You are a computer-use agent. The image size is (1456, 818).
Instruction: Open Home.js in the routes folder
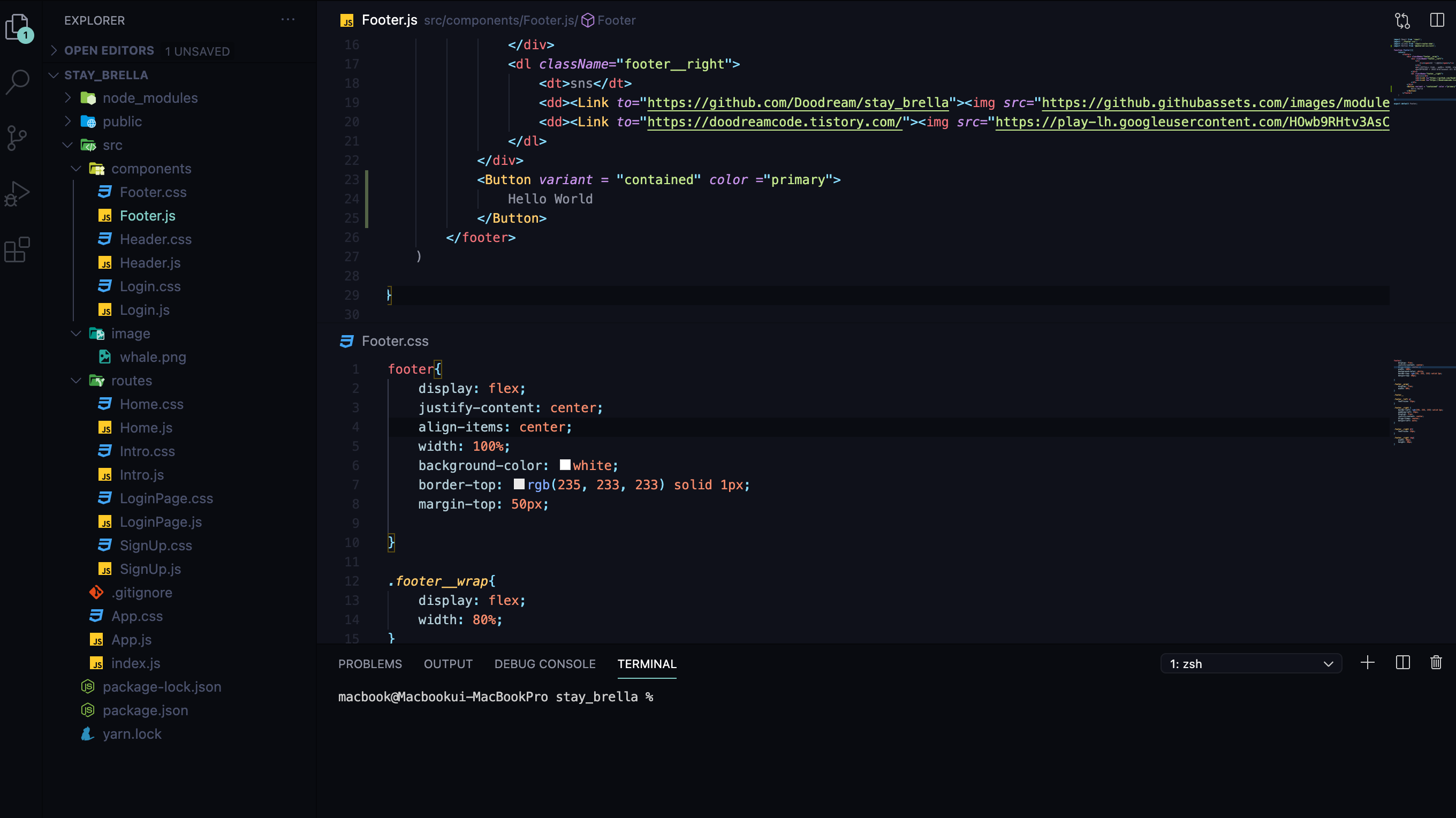[146, 427]
